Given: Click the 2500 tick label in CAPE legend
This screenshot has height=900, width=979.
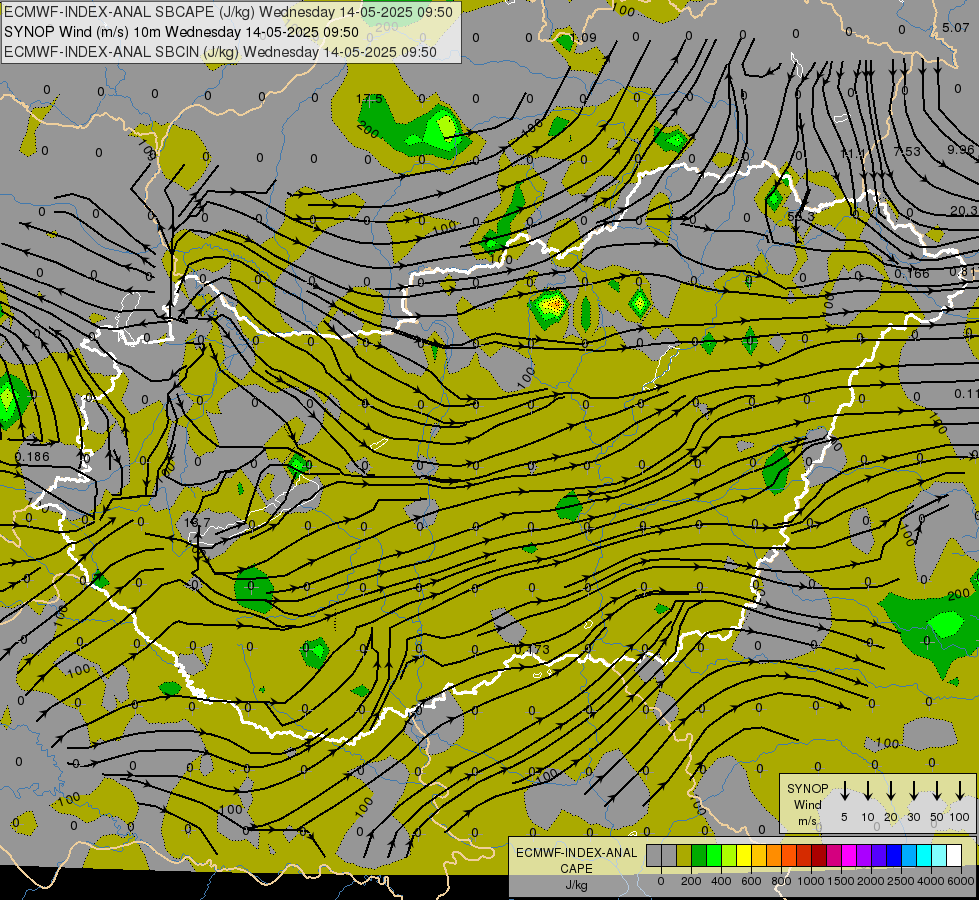Looking at the screenshot, I should (901, 881).
